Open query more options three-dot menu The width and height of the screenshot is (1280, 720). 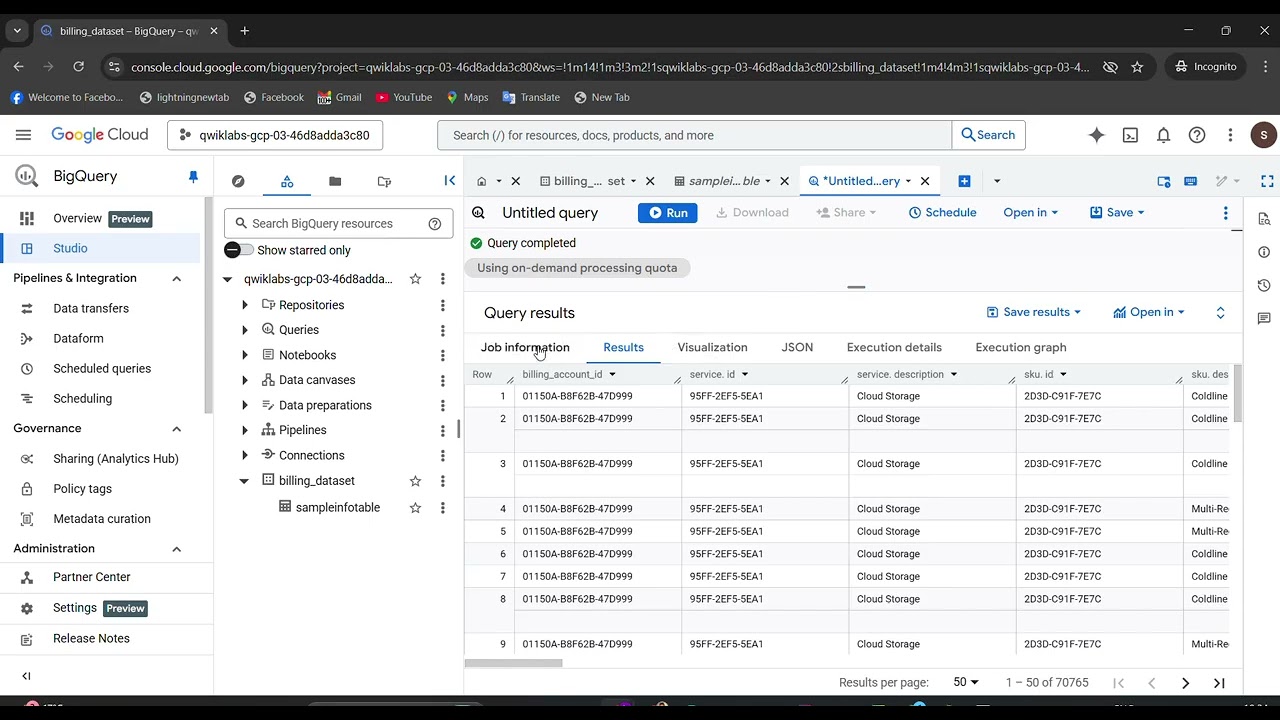click(x=1225, y=213)
